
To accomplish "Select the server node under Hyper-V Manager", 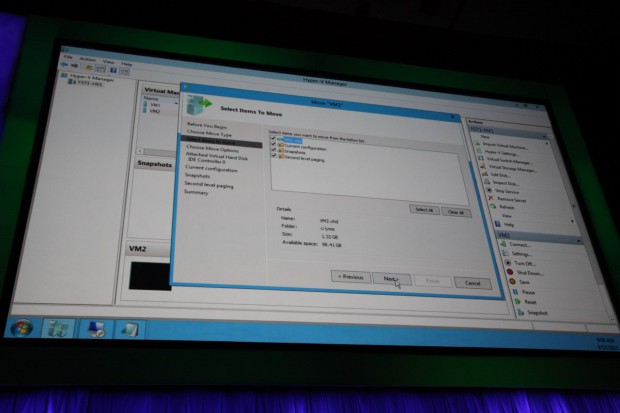I will coord(89,83).
